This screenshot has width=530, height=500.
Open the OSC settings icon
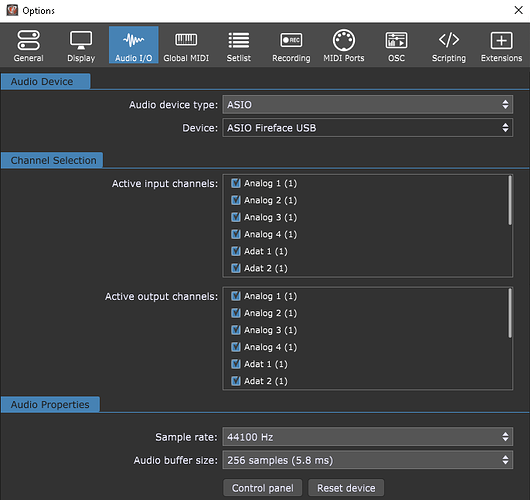[396, 40]
